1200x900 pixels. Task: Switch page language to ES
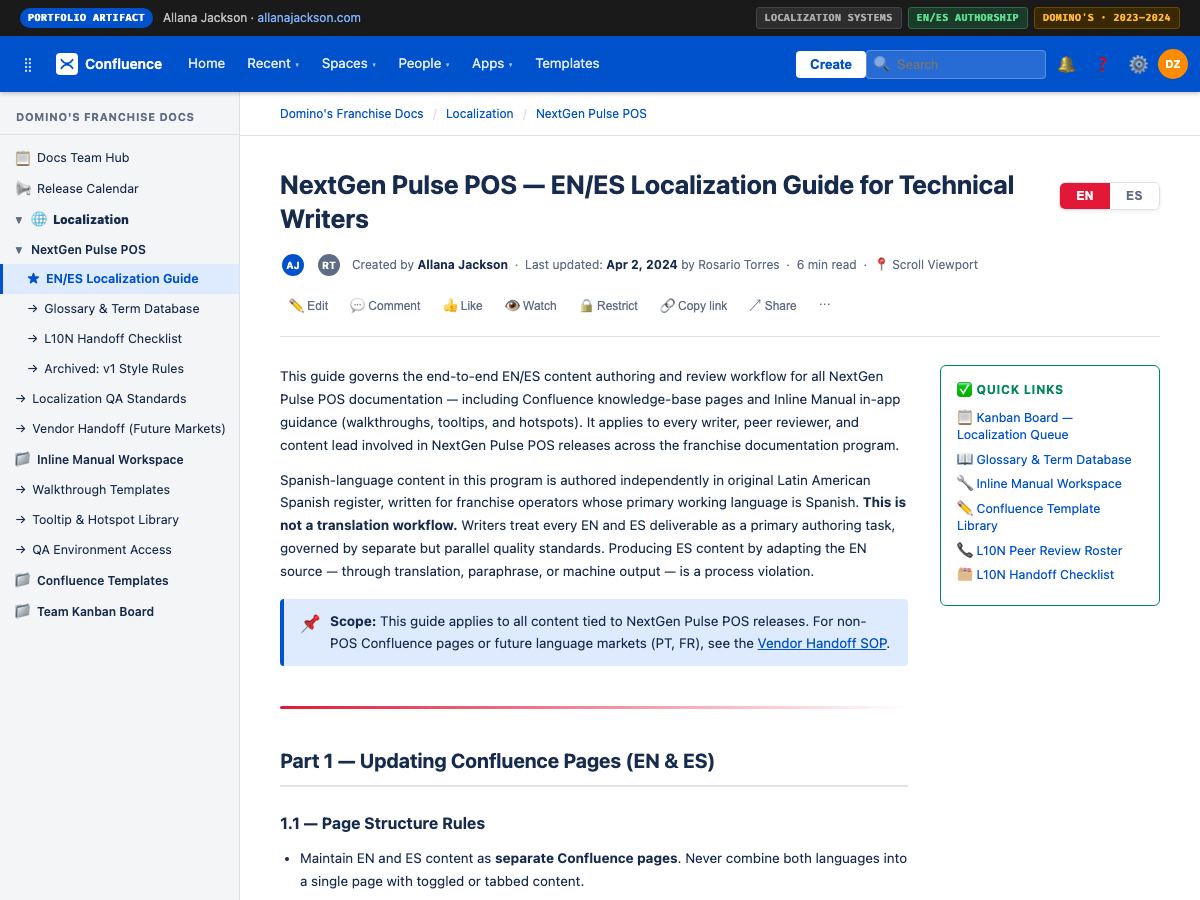[x=1134, y=196]
